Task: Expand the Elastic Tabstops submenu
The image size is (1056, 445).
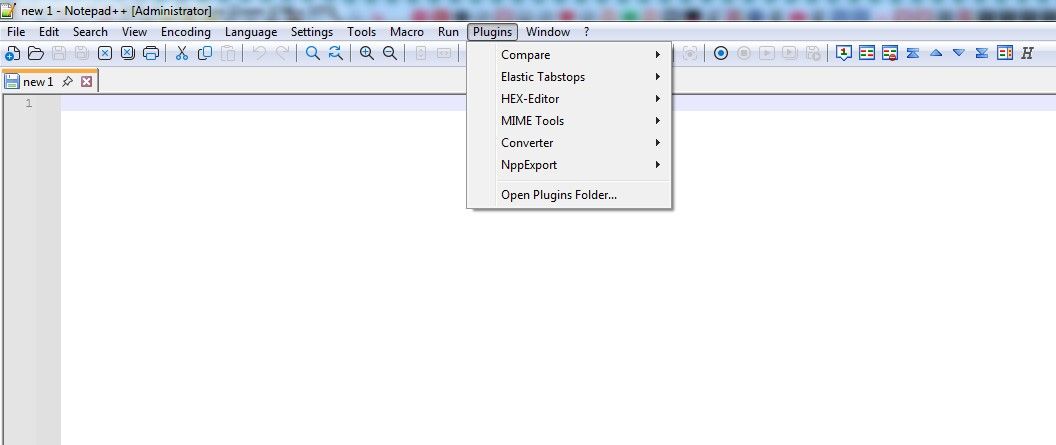Action: (x=569, y=77)
